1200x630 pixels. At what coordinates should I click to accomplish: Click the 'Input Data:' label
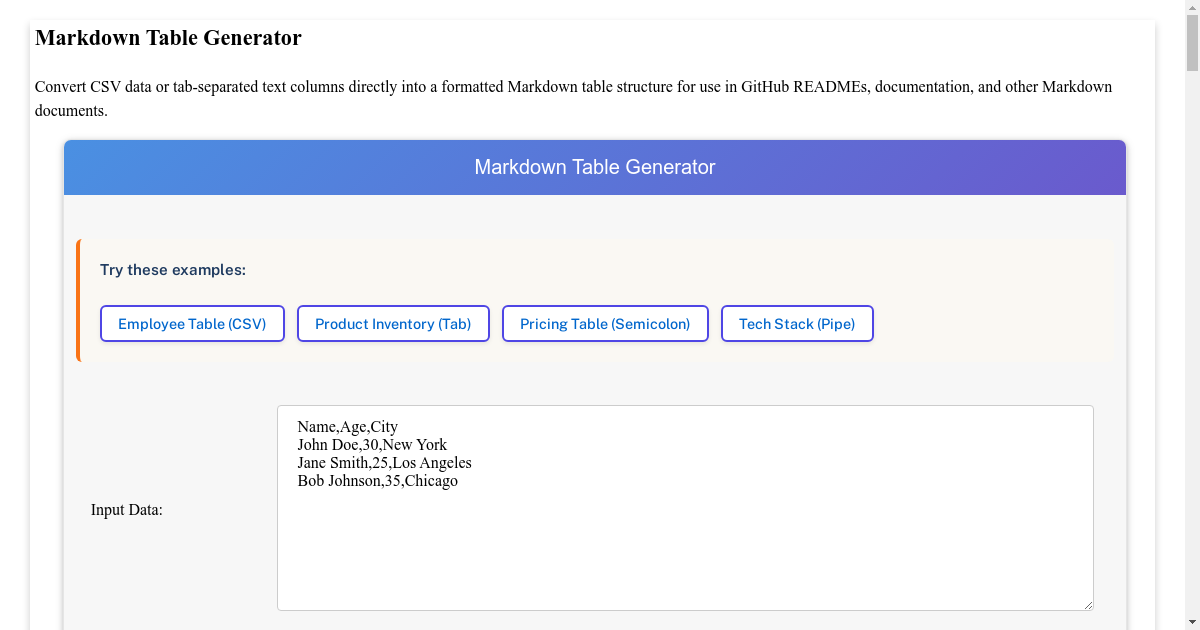pyautogui.click(x=127, y=510)
